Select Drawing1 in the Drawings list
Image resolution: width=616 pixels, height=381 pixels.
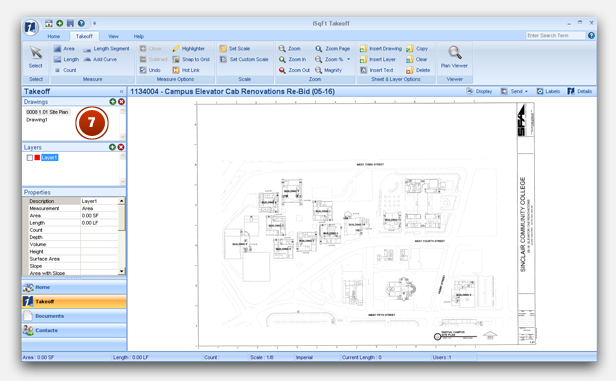[x=37, y=120]
